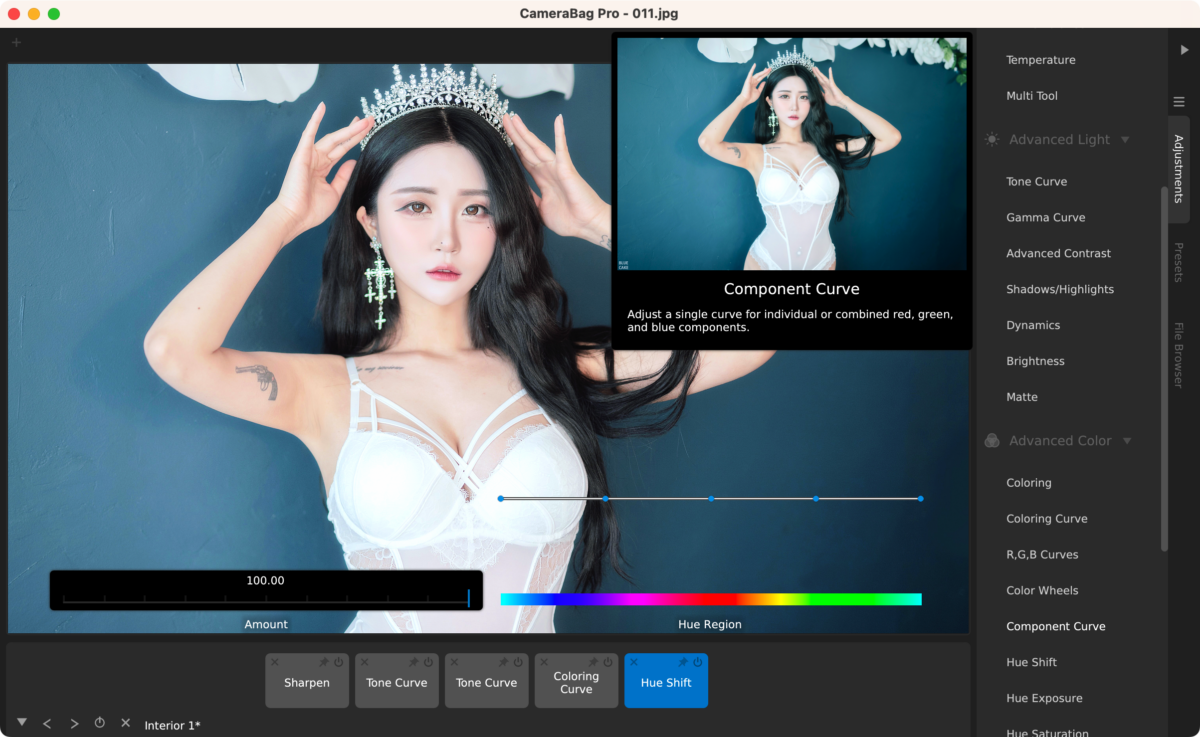Click the adjustments panel vertical scrollbar

click(1164, 368)
